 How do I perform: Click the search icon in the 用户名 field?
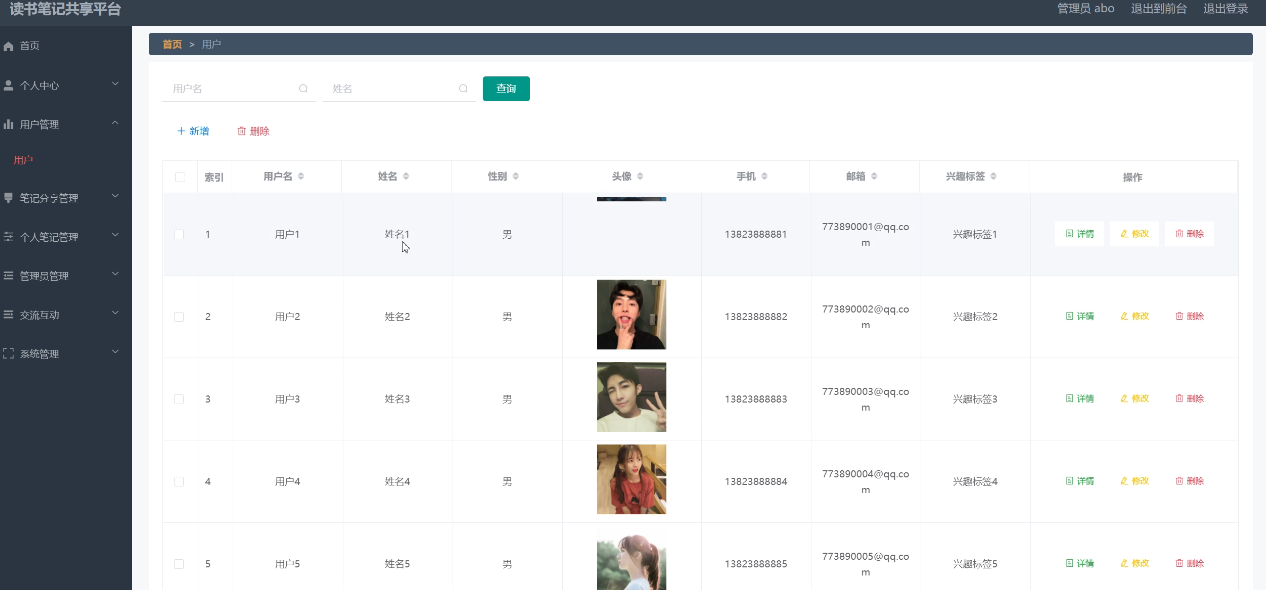click(303, 88)
